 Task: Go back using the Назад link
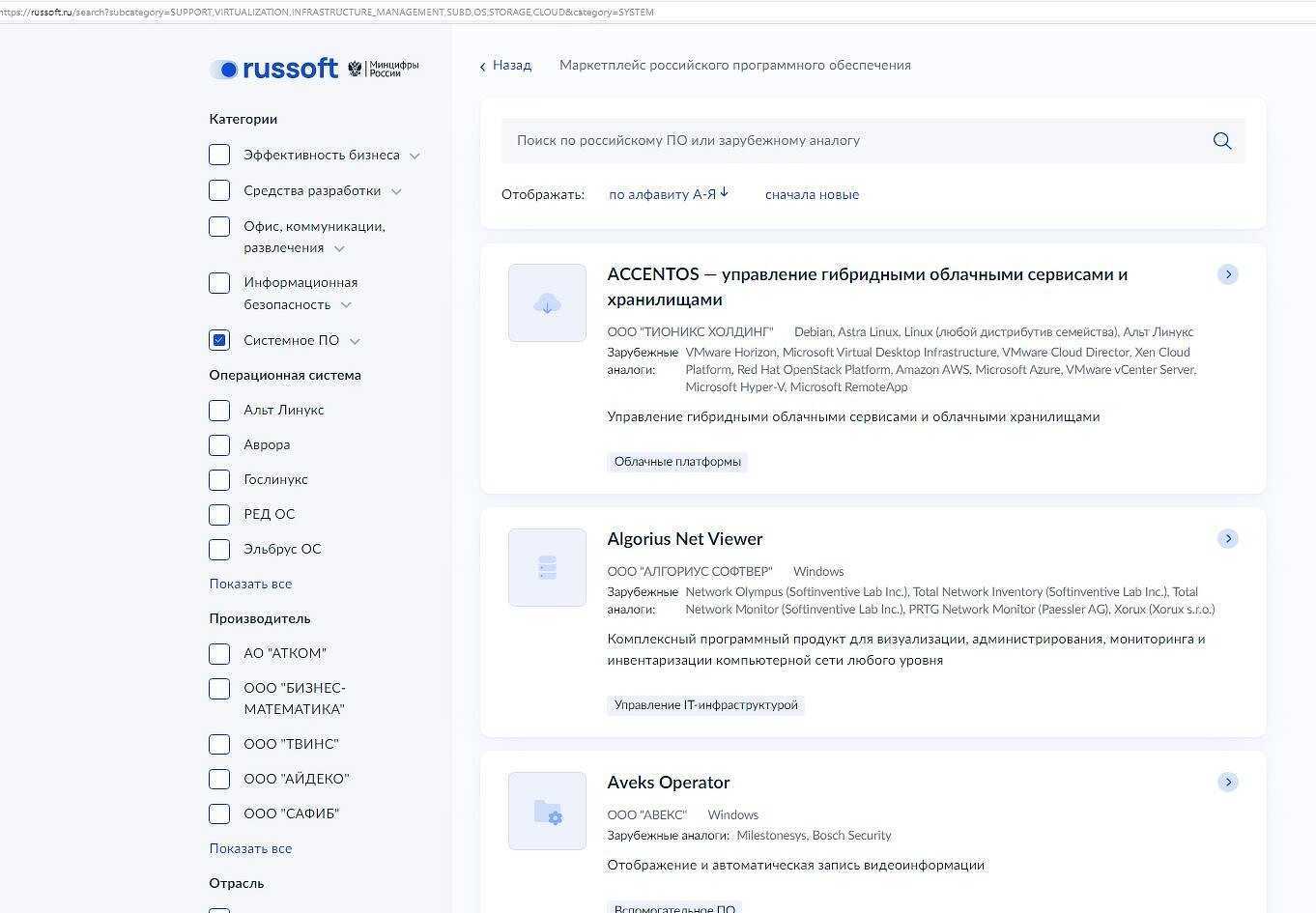point(505,66)
